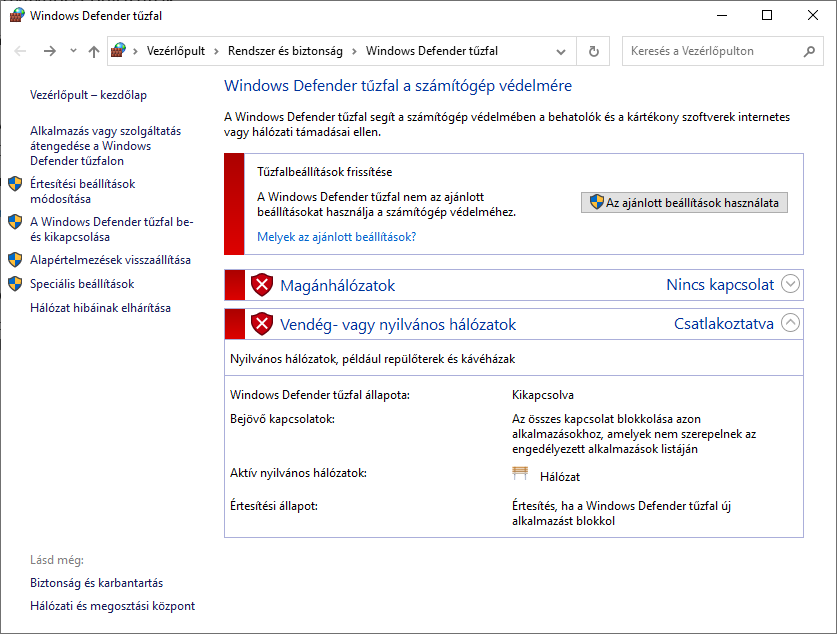The width and height of the screenshot is (837, 634).
Task: Click red X shield beside Magánhálózatok
Action: [262, 285]
